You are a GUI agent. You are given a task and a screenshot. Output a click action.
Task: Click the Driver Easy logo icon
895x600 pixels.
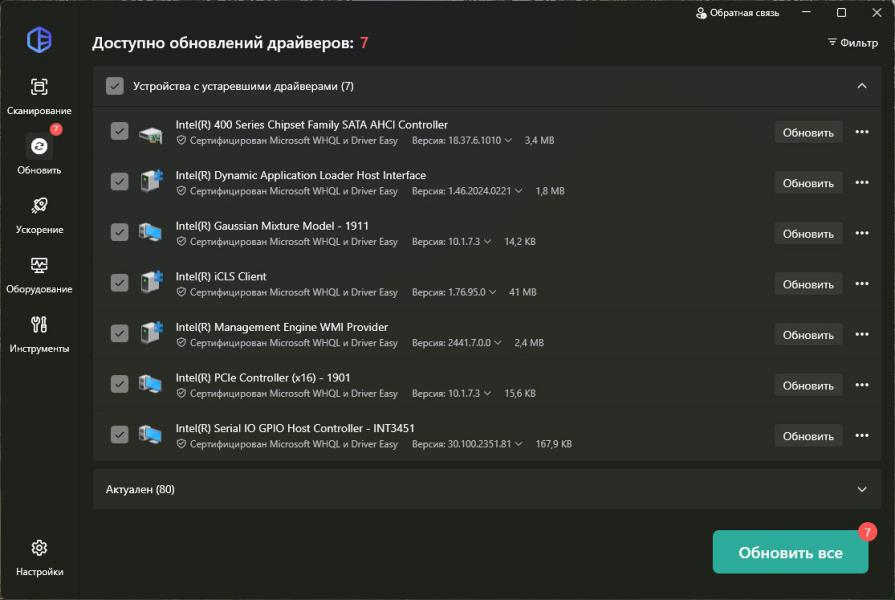pos(39,40)
